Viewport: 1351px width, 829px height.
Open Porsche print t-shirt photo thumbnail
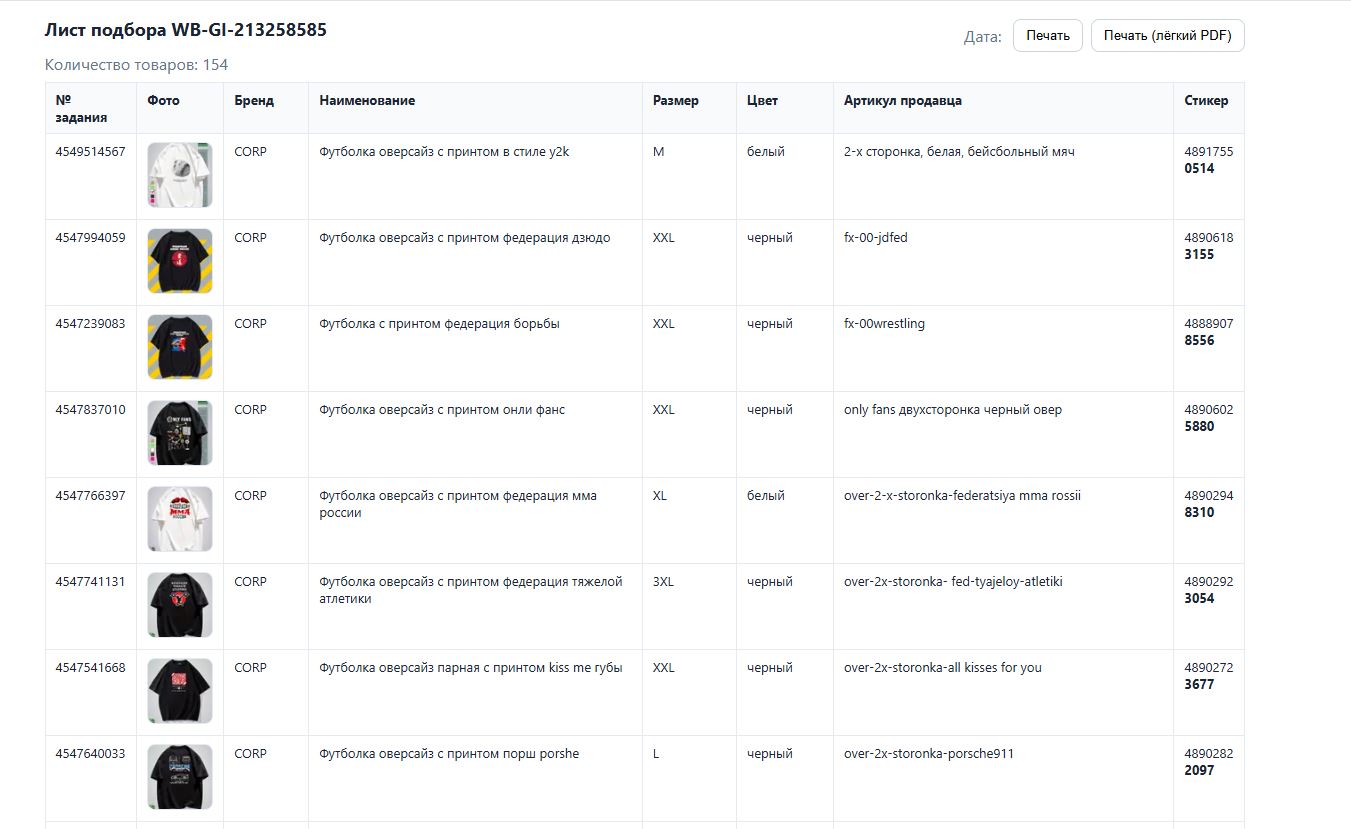[x=180, y=777]
